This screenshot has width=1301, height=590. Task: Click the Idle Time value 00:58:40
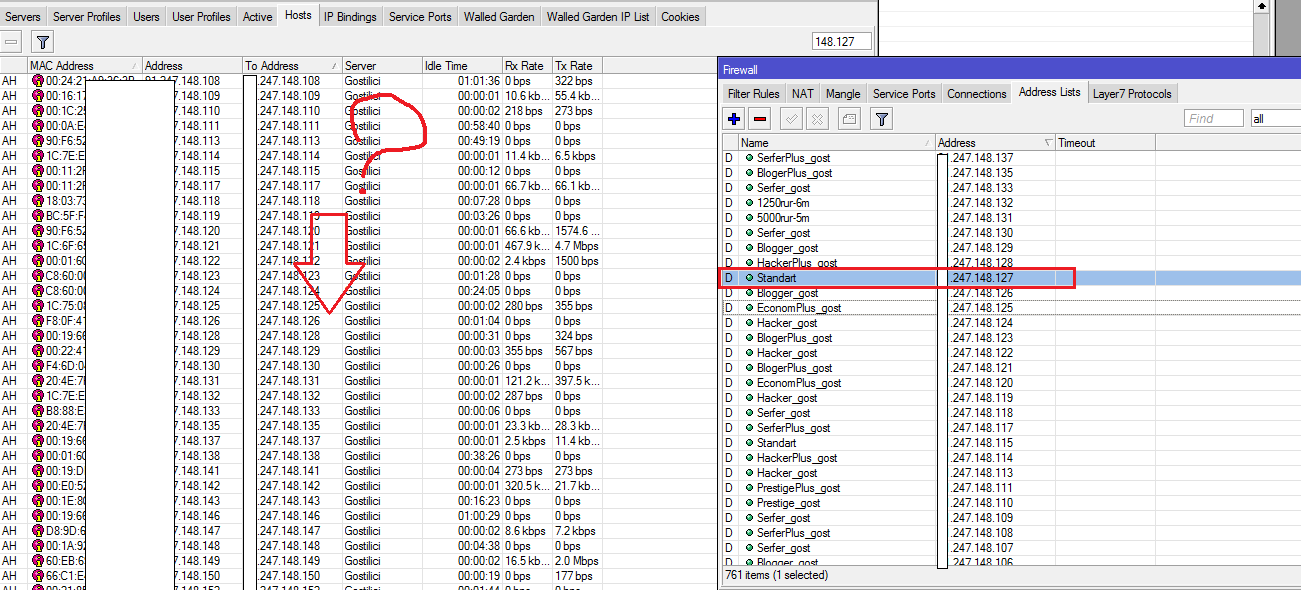[x=479, y=126]
